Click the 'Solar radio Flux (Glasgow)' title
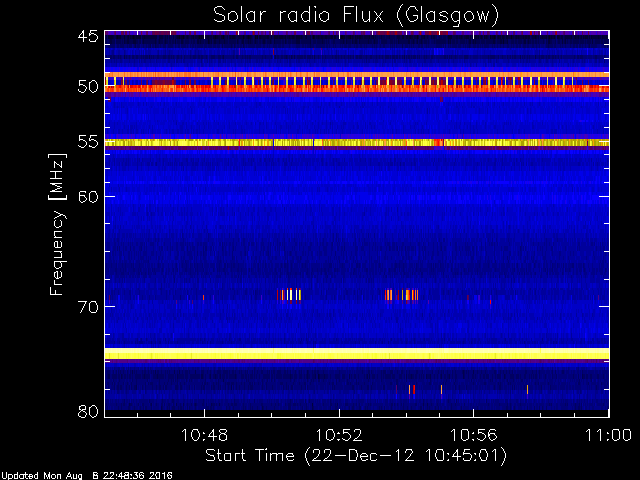This screenshot has width=640, height=480. click(356, 16)
